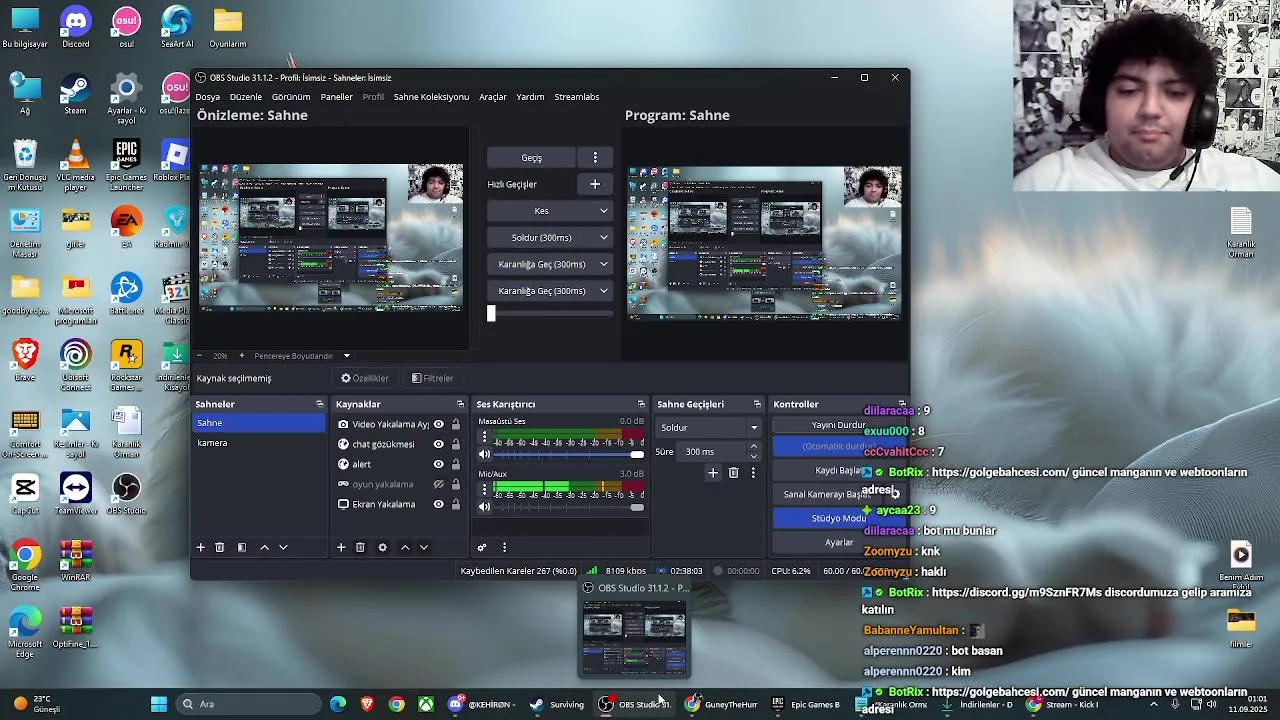Open advanced audio properties gear in Ses Karıştırıcı

(482, 547)
